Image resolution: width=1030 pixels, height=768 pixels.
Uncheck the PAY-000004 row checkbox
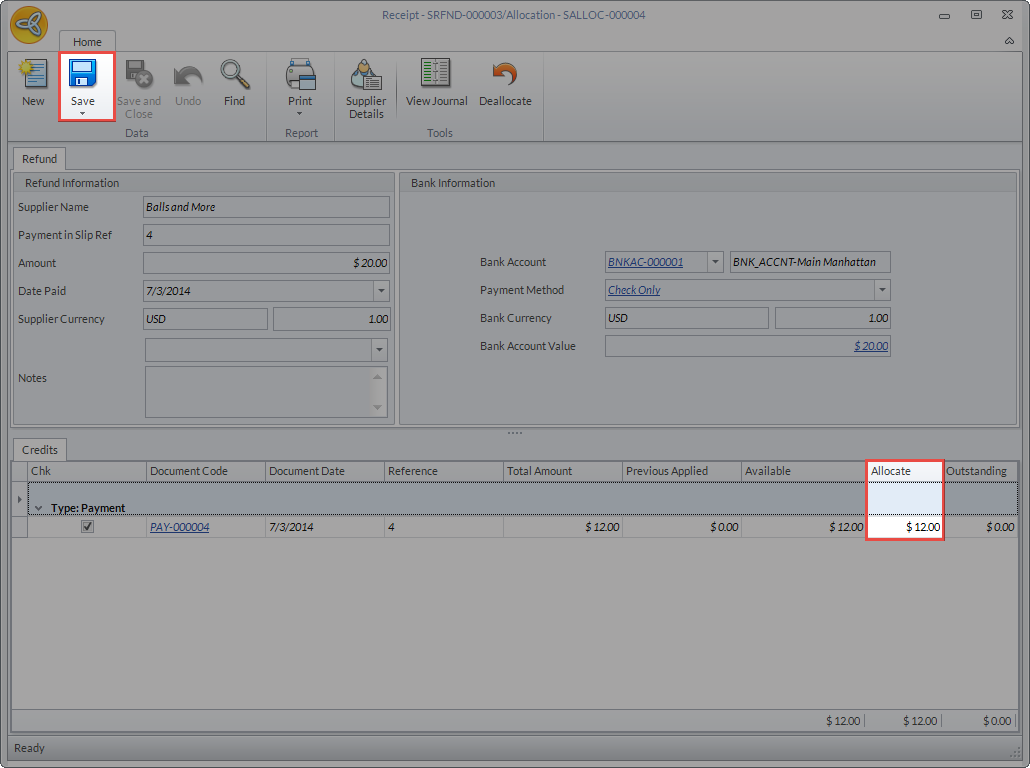tap(87, 526)
